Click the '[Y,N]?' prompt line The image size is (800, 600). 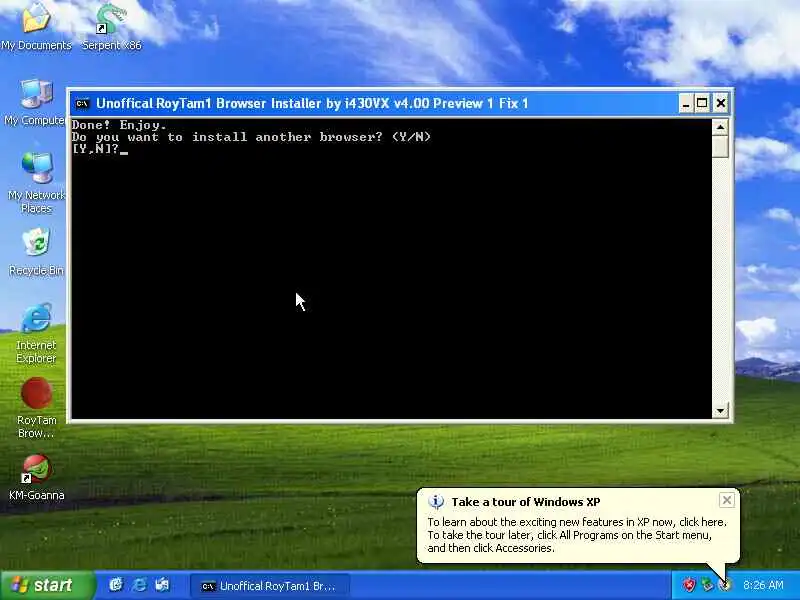[x=96, y=149]
